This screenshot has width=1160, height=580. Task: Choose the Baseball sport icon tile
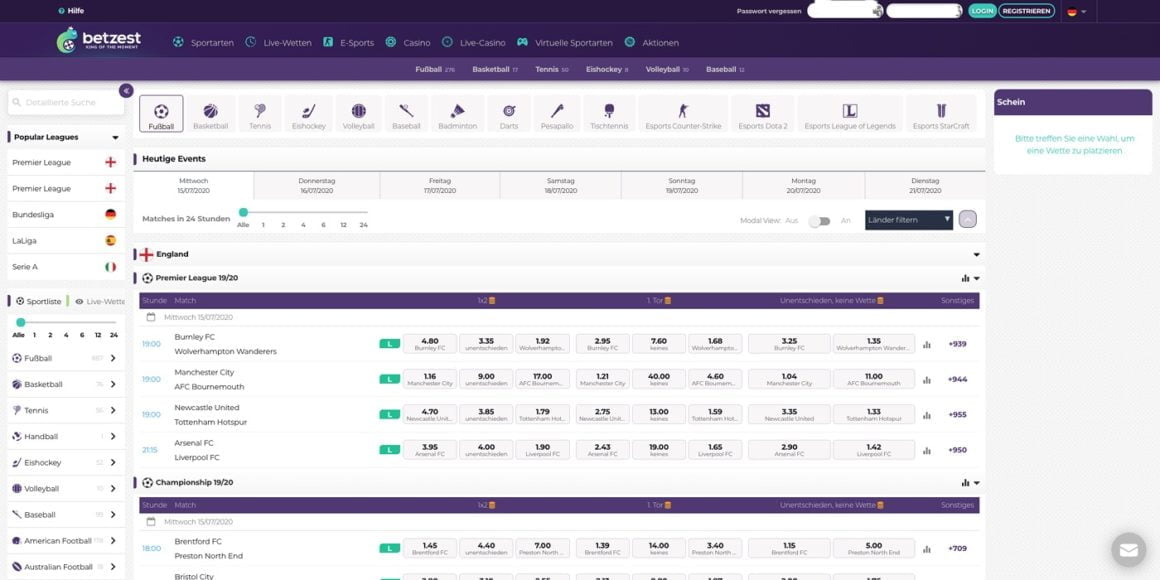pos(406,114)
